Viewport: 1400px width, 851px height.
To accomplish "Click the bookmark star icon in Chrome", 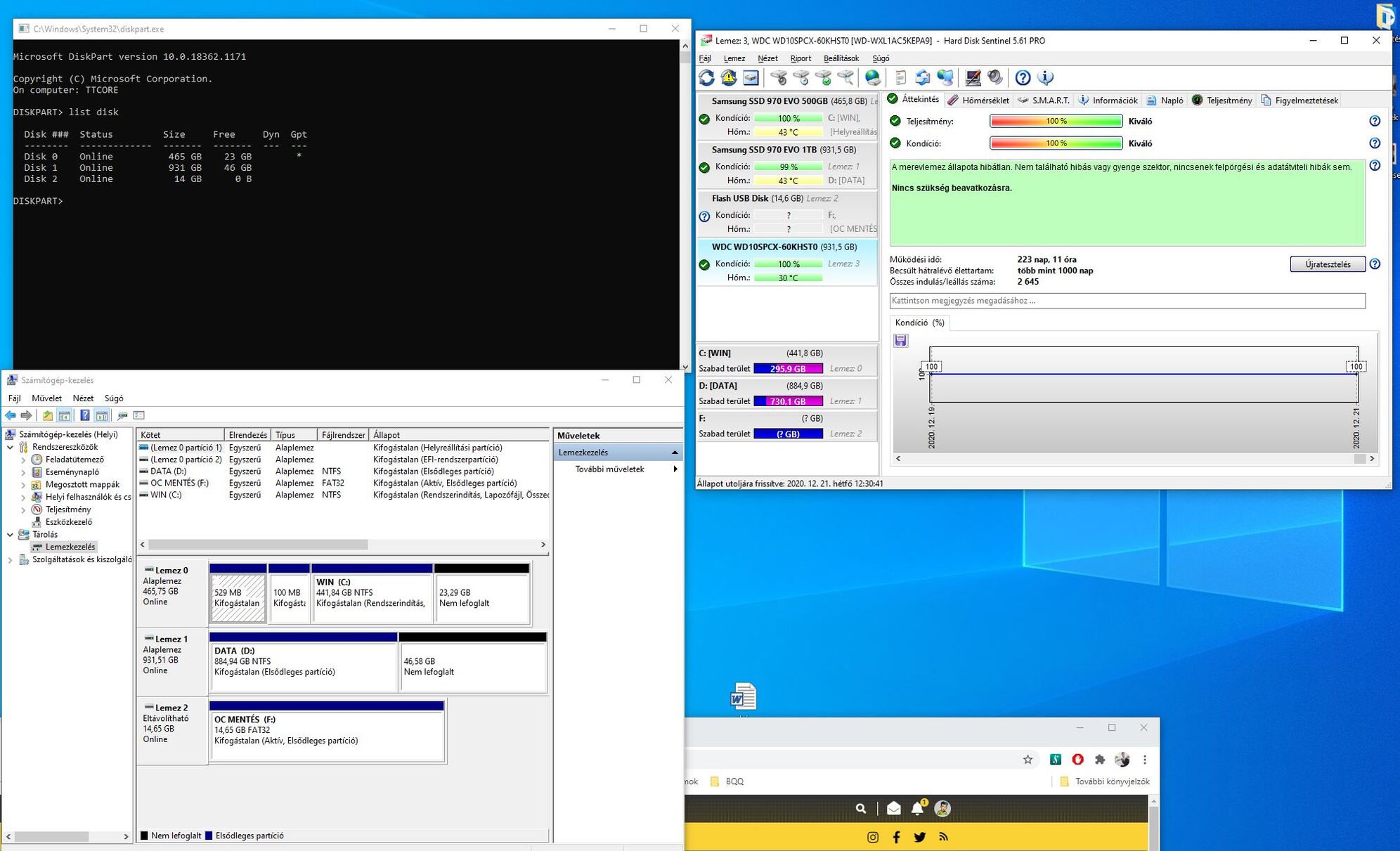I will [x=1028, y=760].
